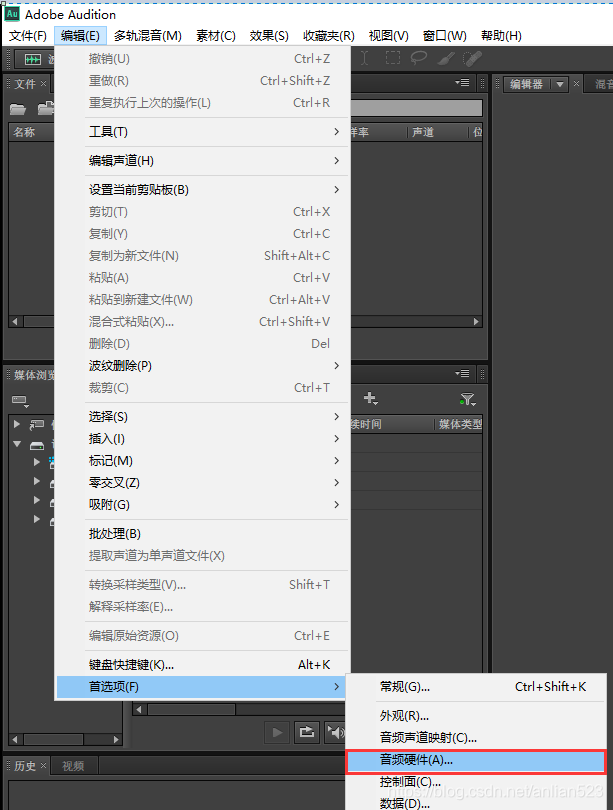The height and width of the screenshot is (810, 613).
Task: Select the paintbrush selection tool
Action: [x=446, y=58]
